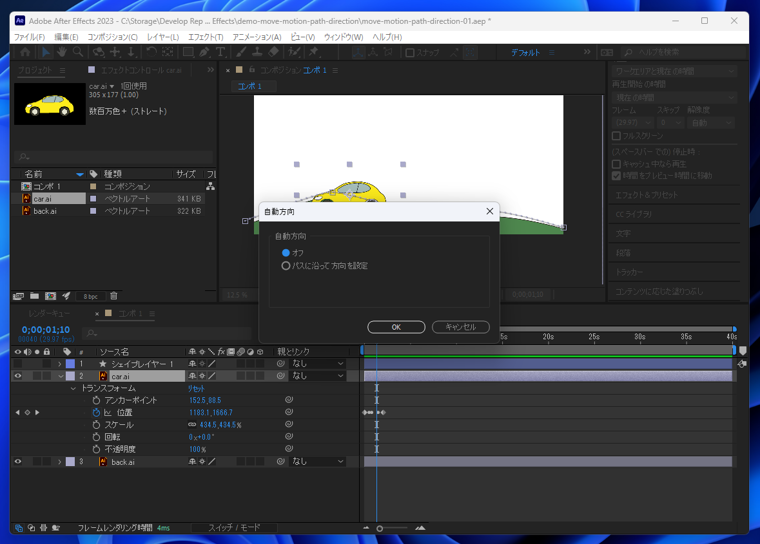The height and width of the screenshot is (544, 760).
Task: Click the back.ai label color in Project panel
Action: pos(93,211)
